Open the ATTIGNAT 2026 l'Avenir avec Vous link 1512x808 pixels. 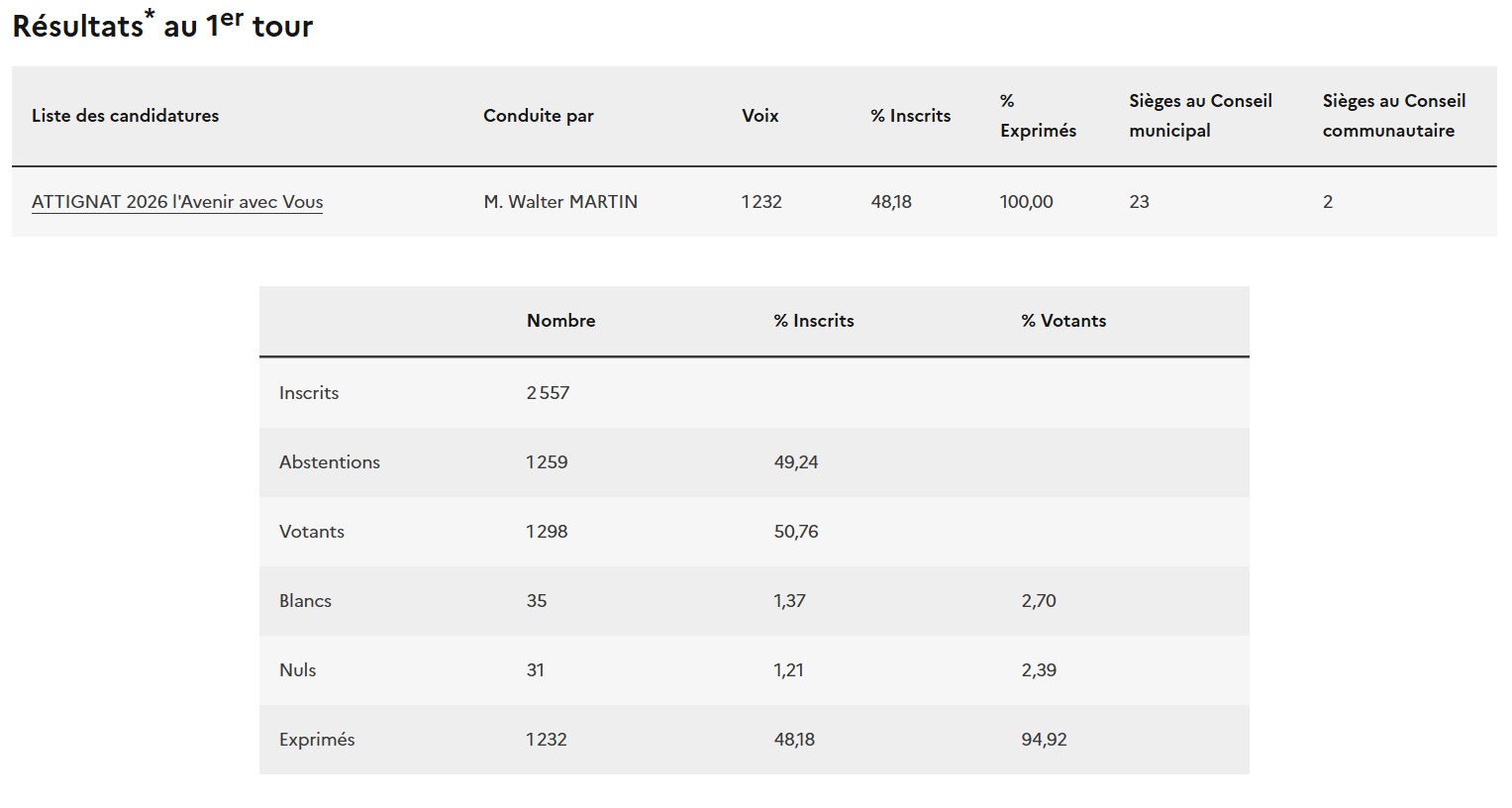click(177, 202)
